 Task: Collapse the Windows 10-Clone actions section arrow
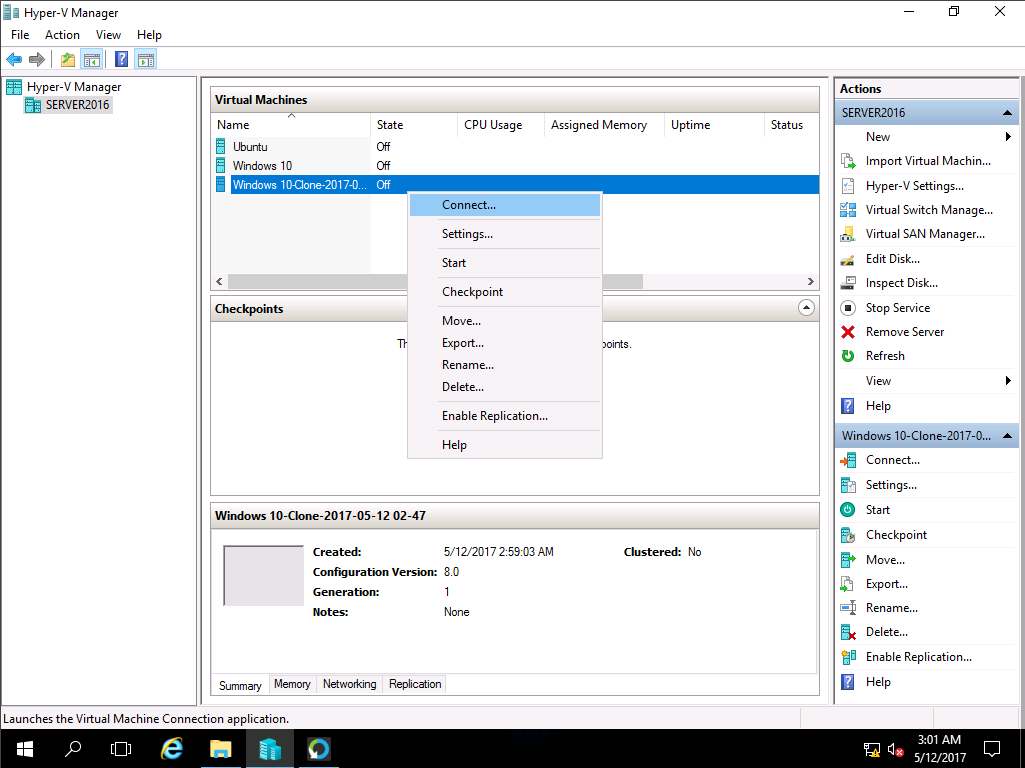click(1007, 435)
